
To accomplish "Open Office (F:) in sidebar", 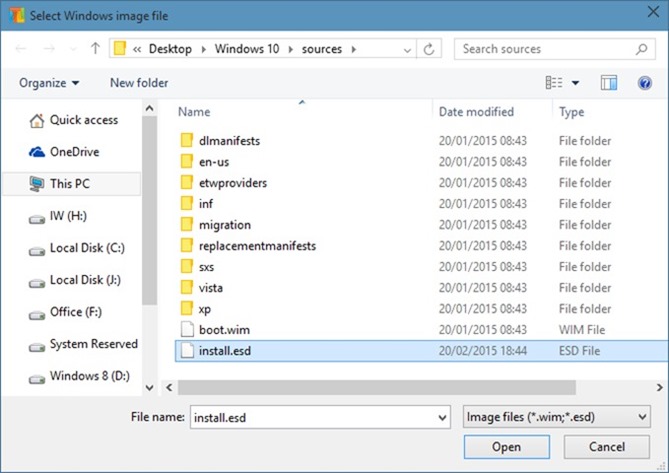I will [x=76, y=312].
